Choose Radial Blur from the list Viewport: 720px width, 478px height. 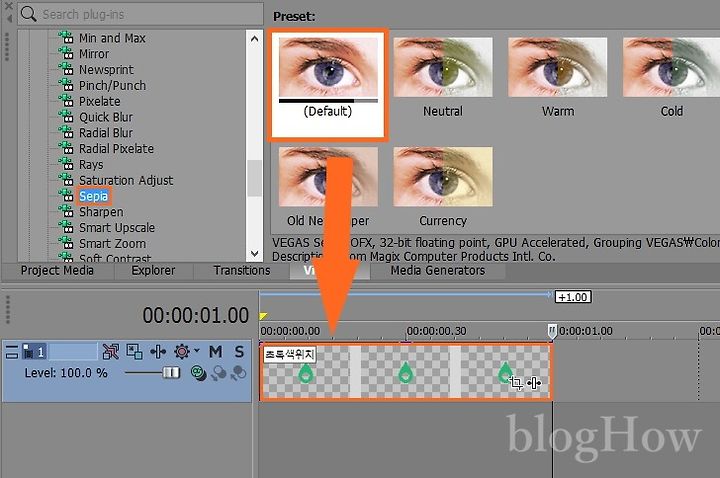tap(106, 133)
